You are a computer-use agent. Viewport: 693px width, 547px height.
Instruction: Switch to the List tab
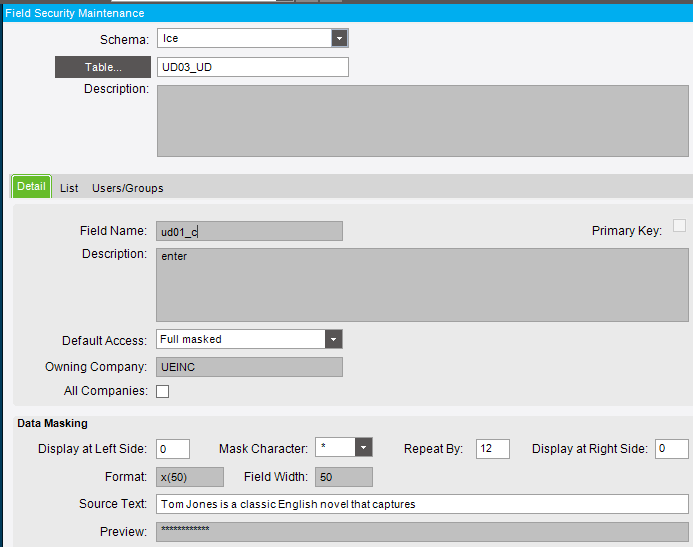point(69,188)
